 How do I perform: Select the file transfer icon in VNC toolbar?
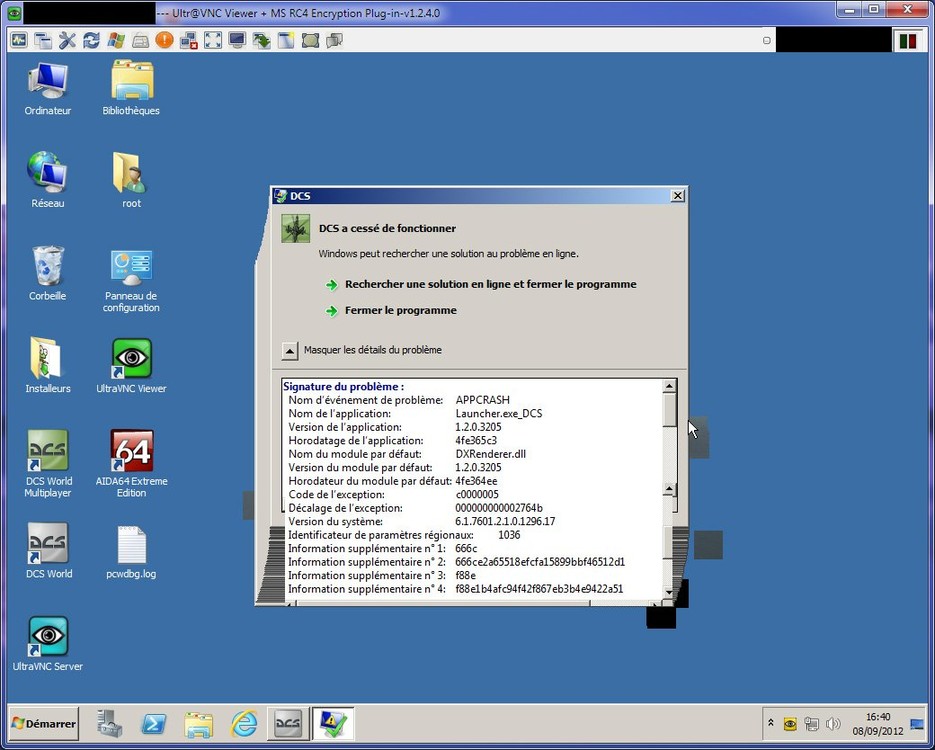(x=260, y=40)
